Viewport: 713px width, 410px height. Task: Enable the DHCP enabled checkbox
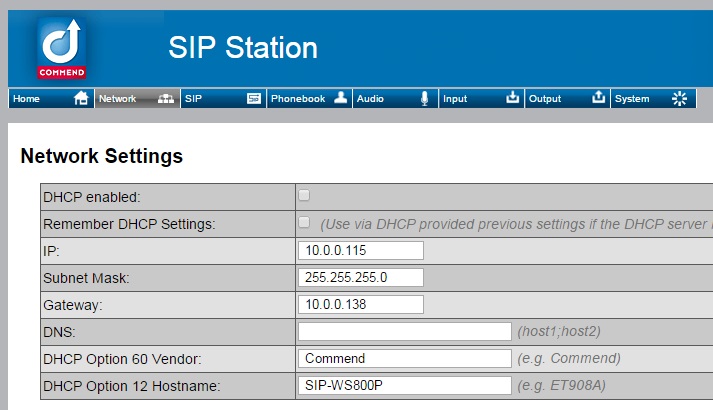[304, 195]
